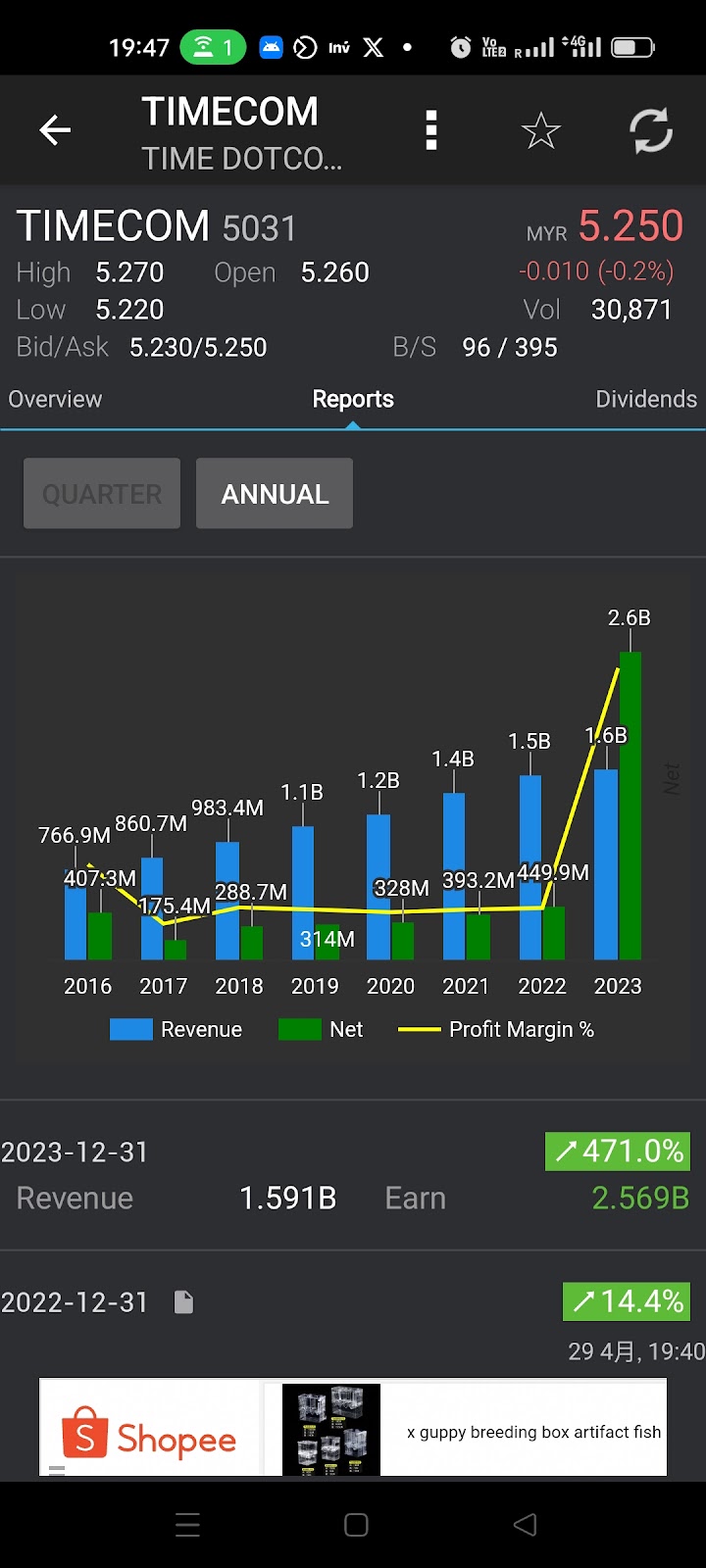
Task: Select the QUARTER report button
Action: 102,494
